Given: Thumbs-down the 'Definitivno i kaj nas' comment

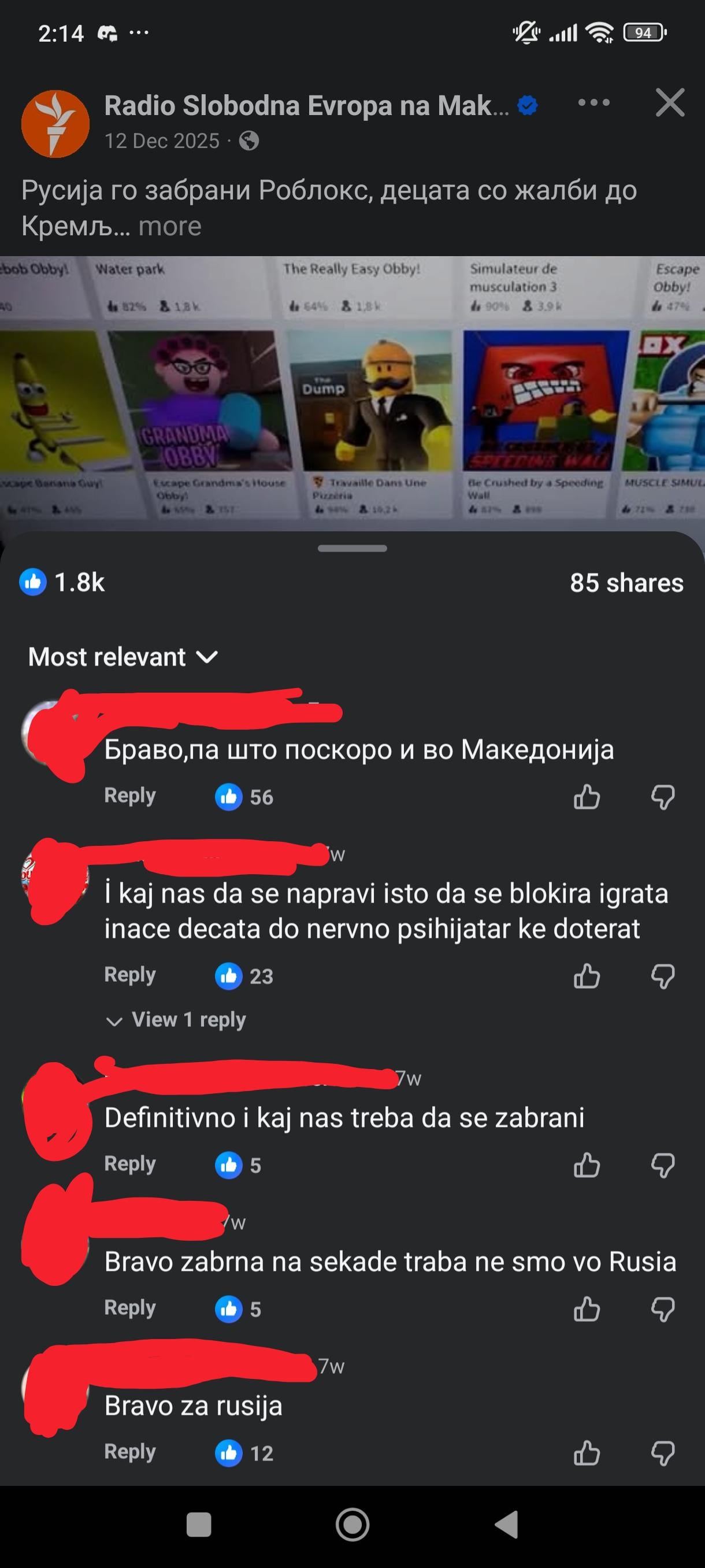Looking at the screenshot, I should [x=662, y=1165].
